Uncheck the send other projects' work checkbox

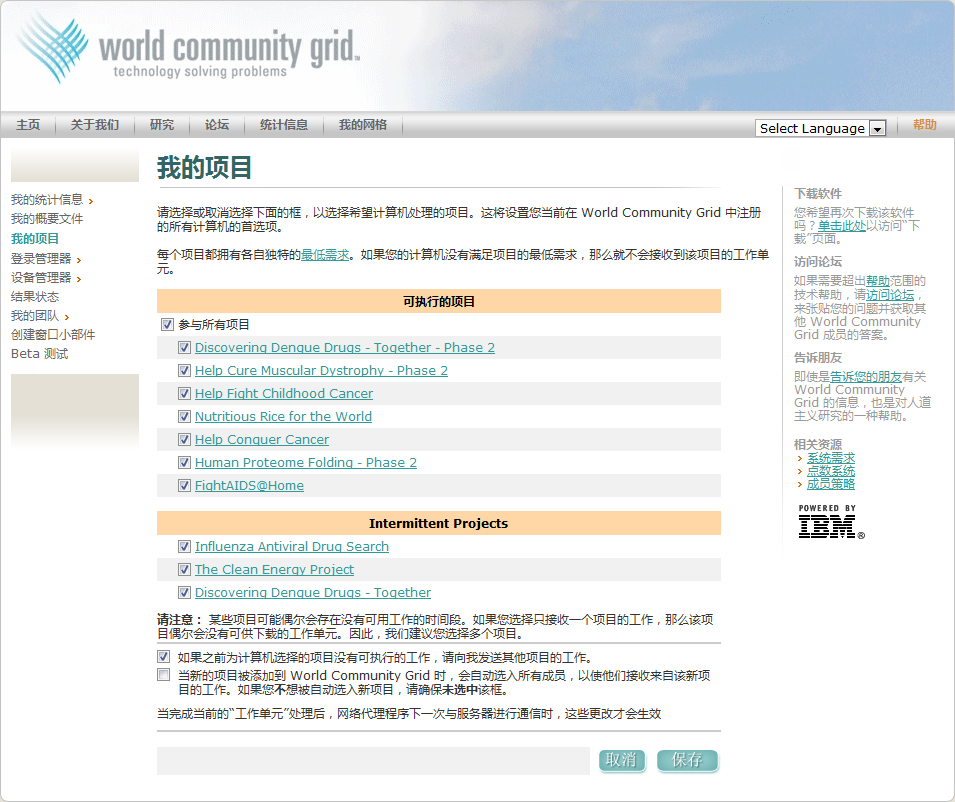coord(163,656)
